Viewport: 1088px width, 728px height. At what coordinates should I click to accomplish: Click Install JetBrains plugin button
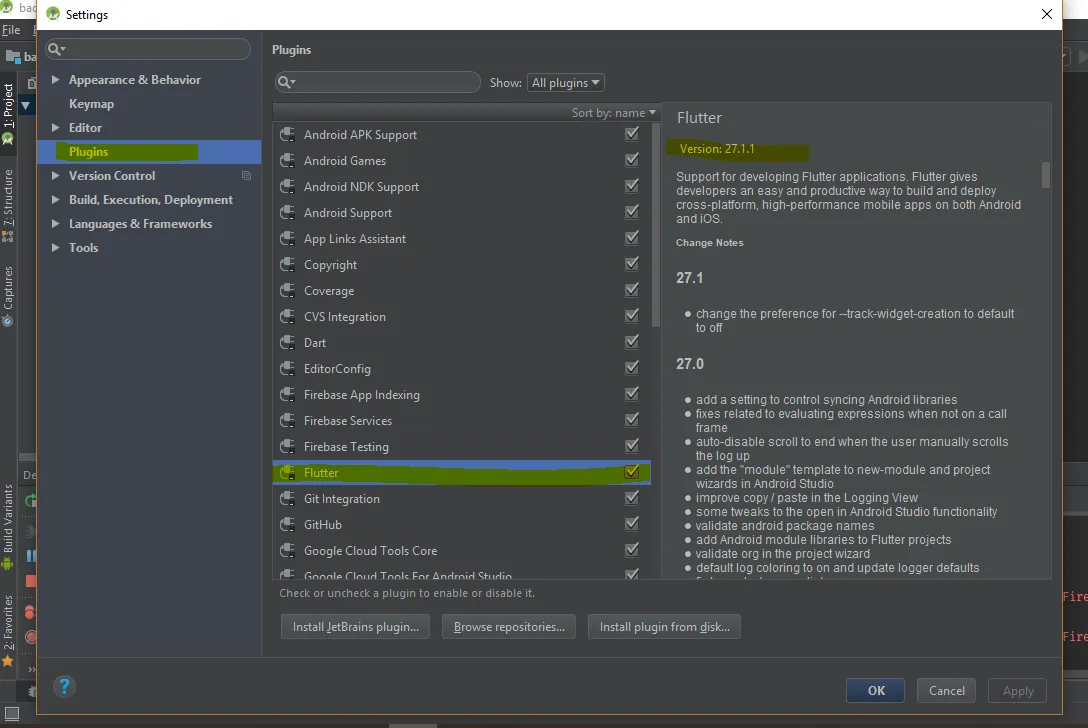tap(355, 627)
